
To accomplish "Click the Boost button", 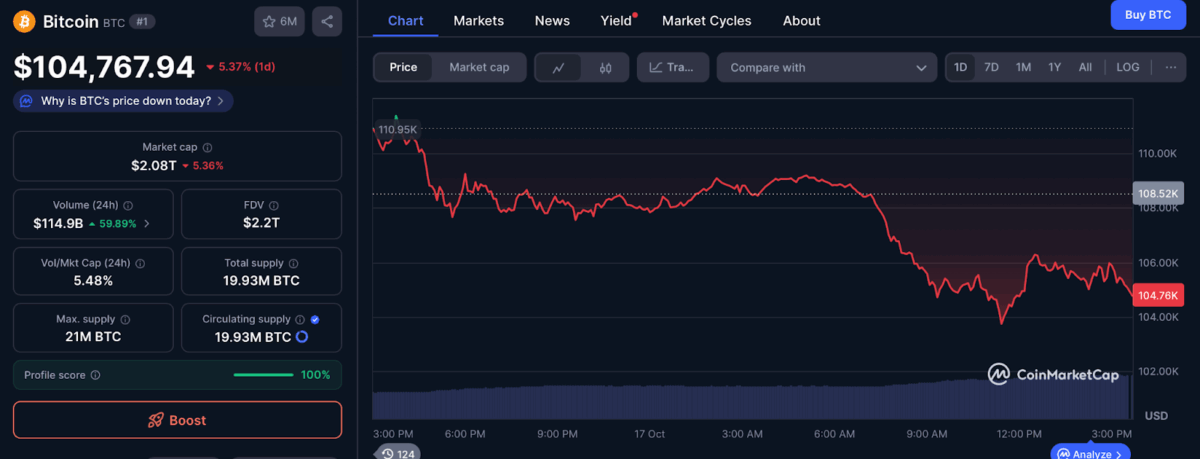I will pyautogui.click(x=177, y=420).
